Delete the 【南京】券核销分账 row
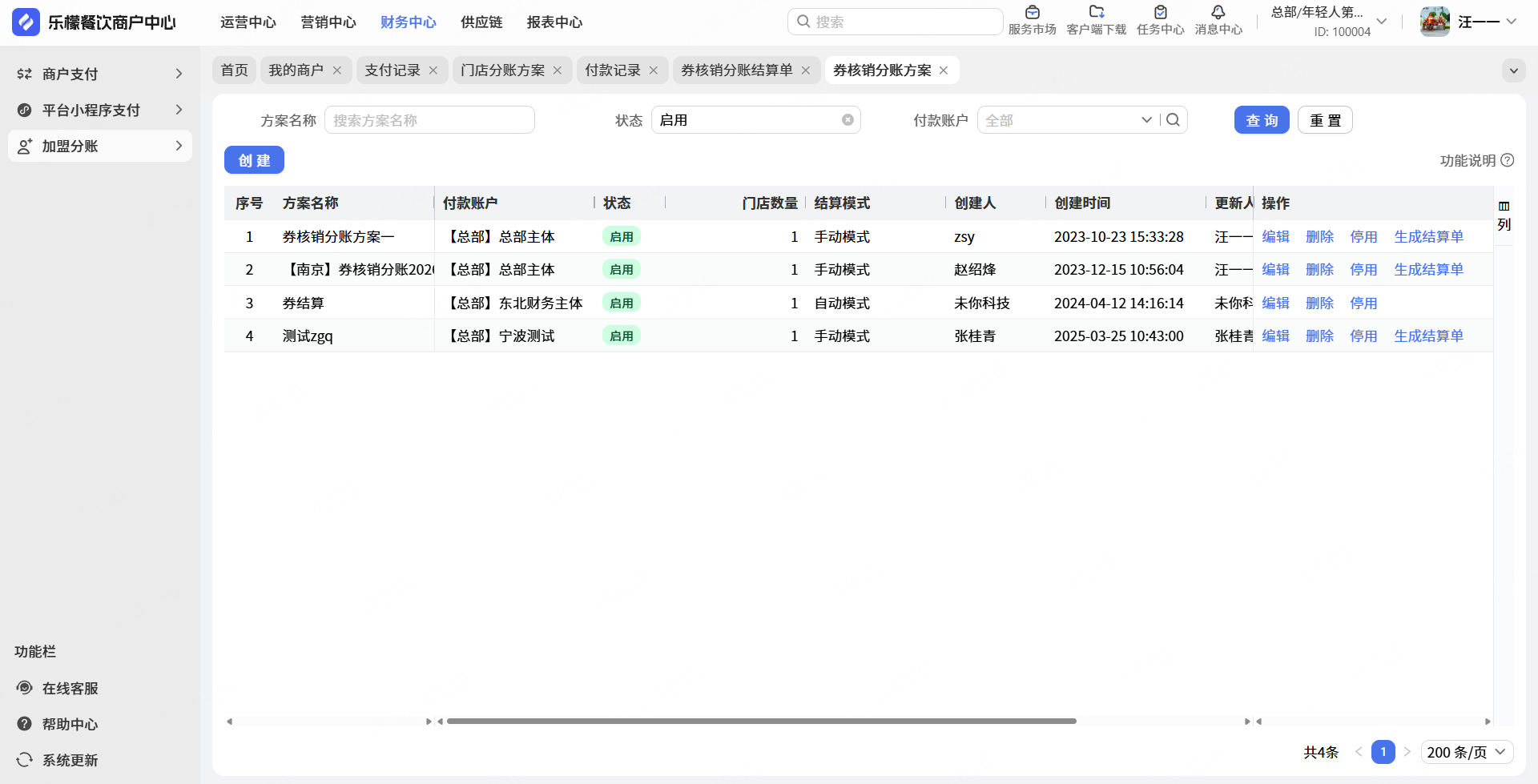Screen dimensions: 1538x784 click(1320, 270)
